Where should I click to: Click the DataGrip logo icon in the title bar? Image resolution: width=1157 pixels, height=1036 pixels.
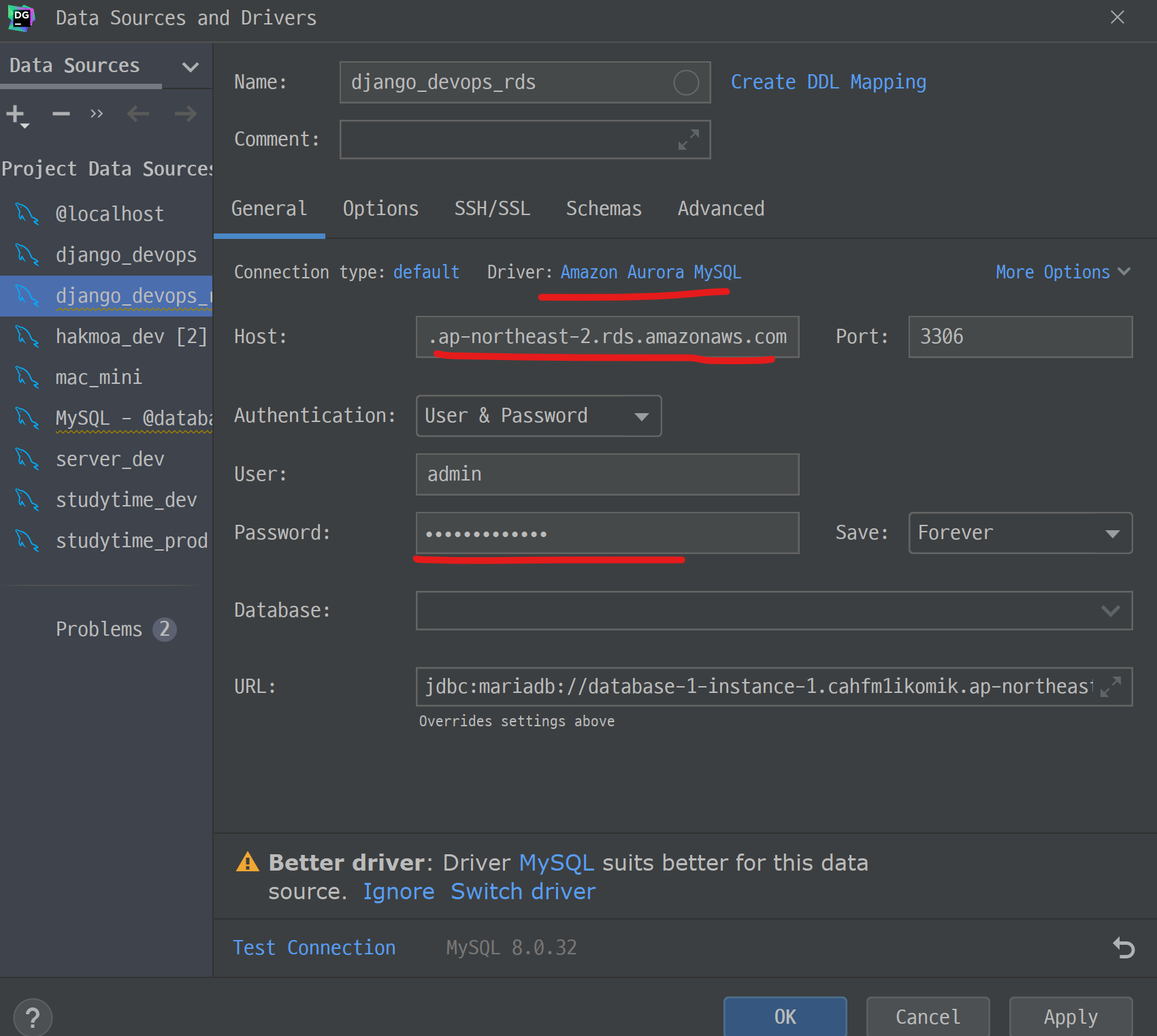click(x=21, y=18)
